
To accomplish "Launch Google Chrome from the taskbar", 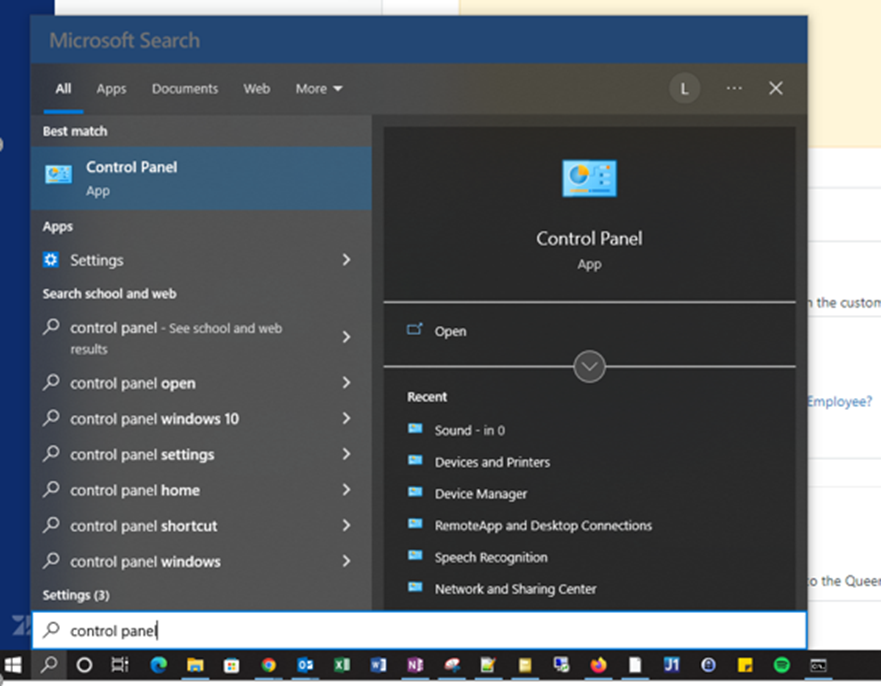I will tap(269, 665).
